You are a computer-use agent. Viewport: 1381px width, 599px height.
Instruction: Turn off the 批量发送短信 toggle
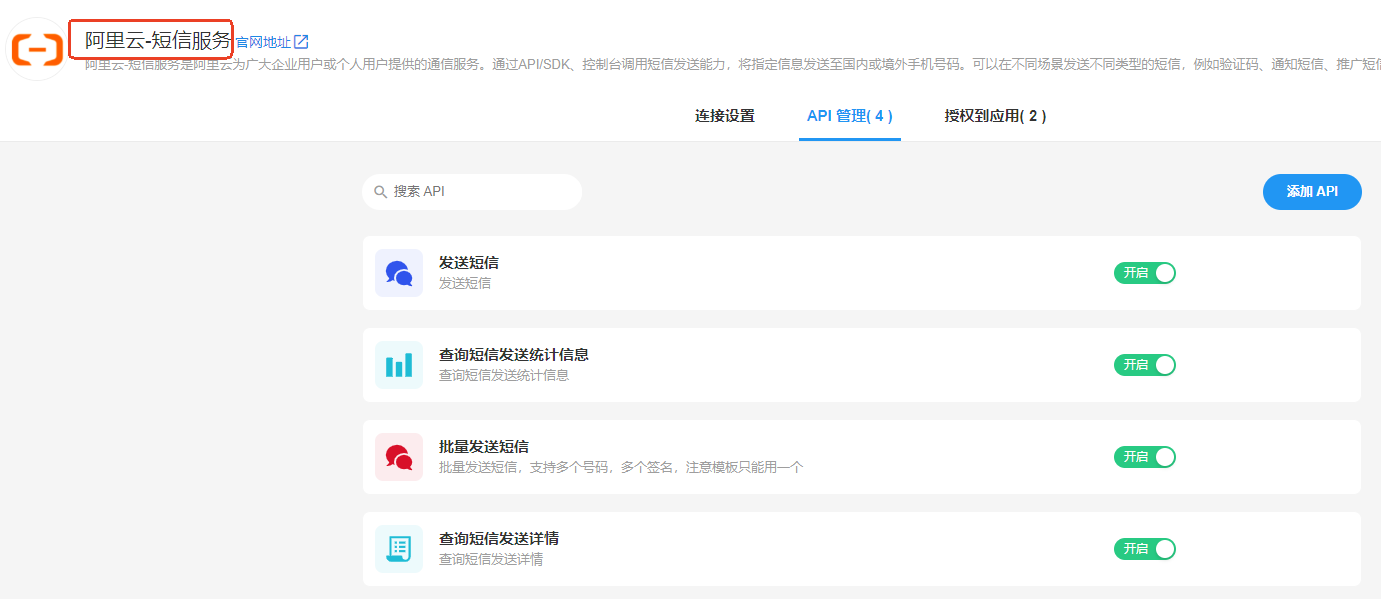point(1144,457)
